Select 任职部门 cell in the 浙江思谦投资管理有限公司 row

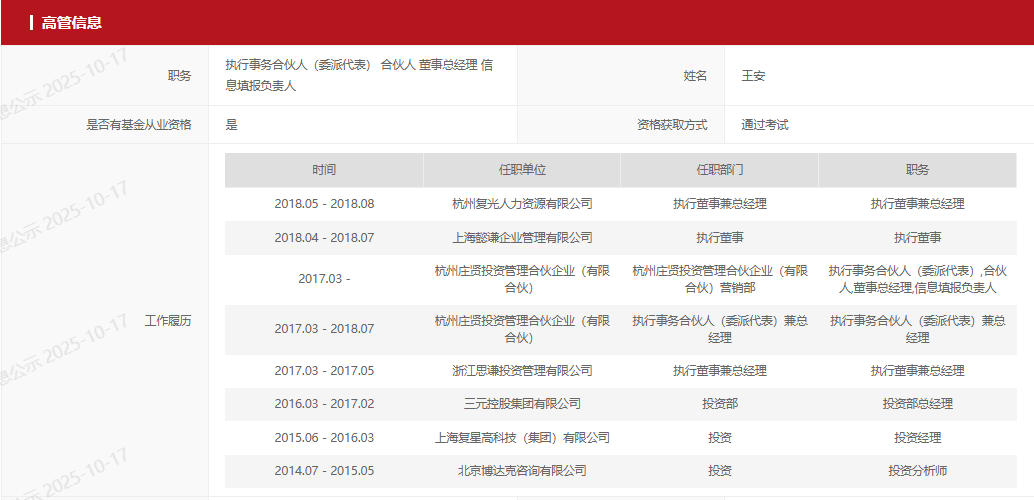click(720, 371)
